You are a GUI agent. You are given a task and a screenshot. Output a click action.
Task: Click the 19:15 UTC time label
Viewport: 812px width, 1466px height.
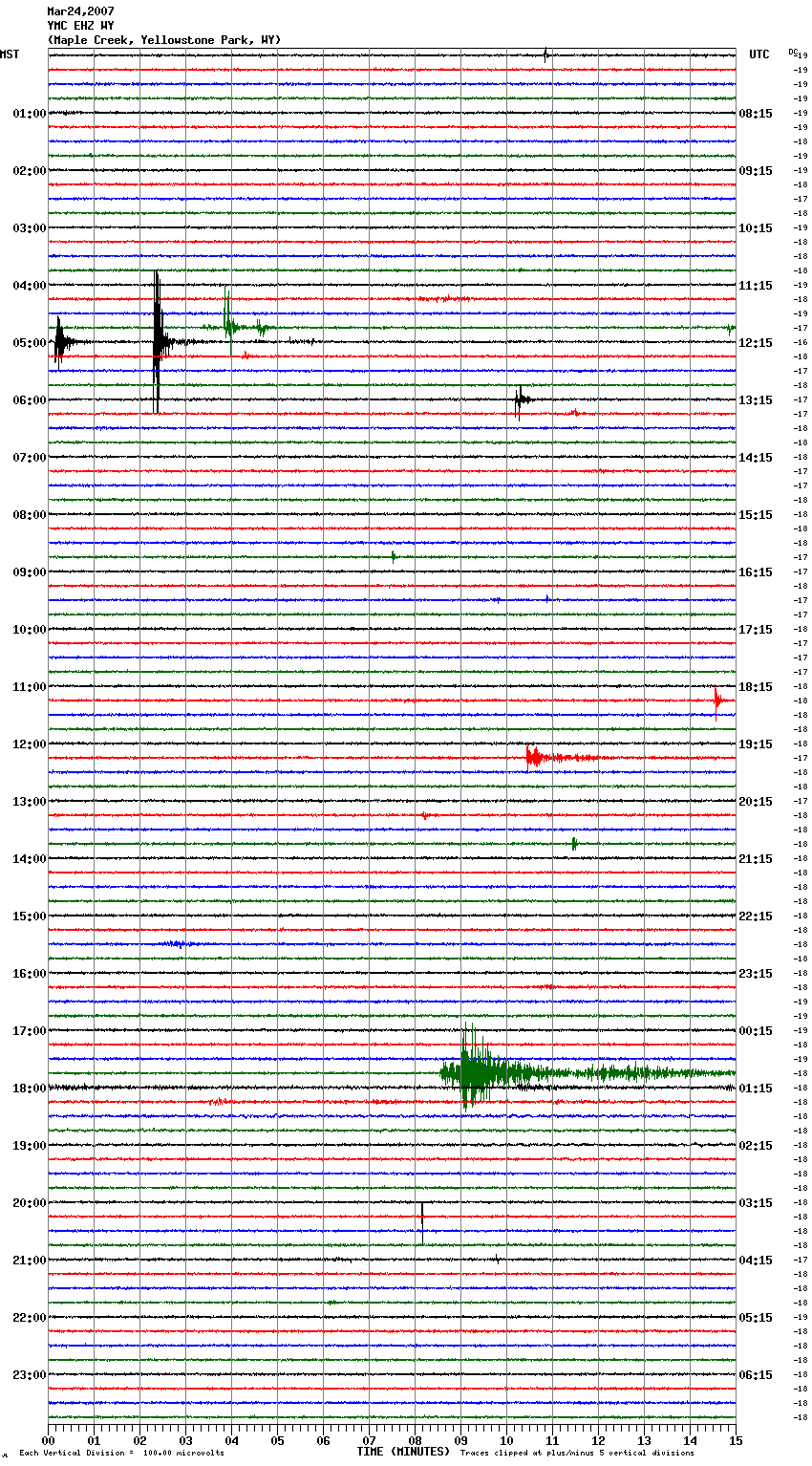756,744
